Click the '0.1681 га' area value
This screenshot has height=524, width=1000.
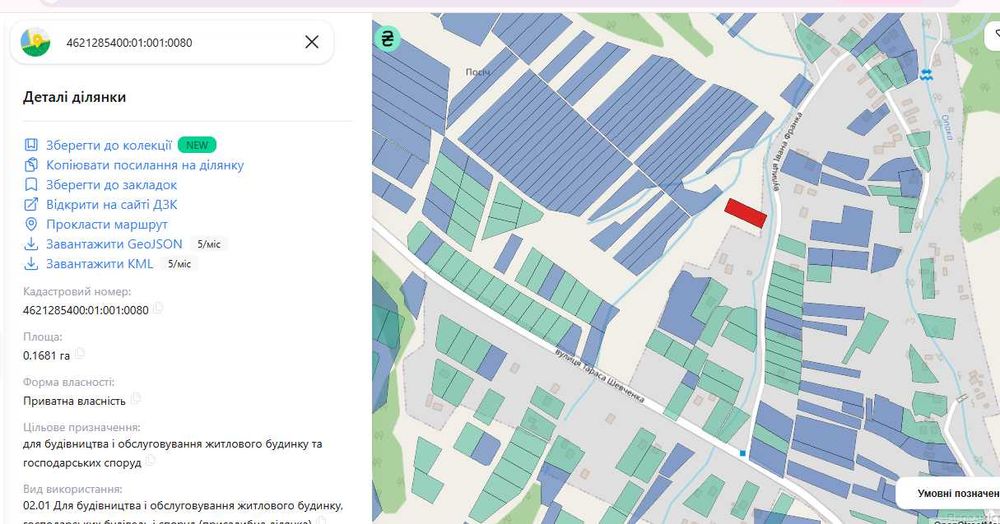point(47,356)
